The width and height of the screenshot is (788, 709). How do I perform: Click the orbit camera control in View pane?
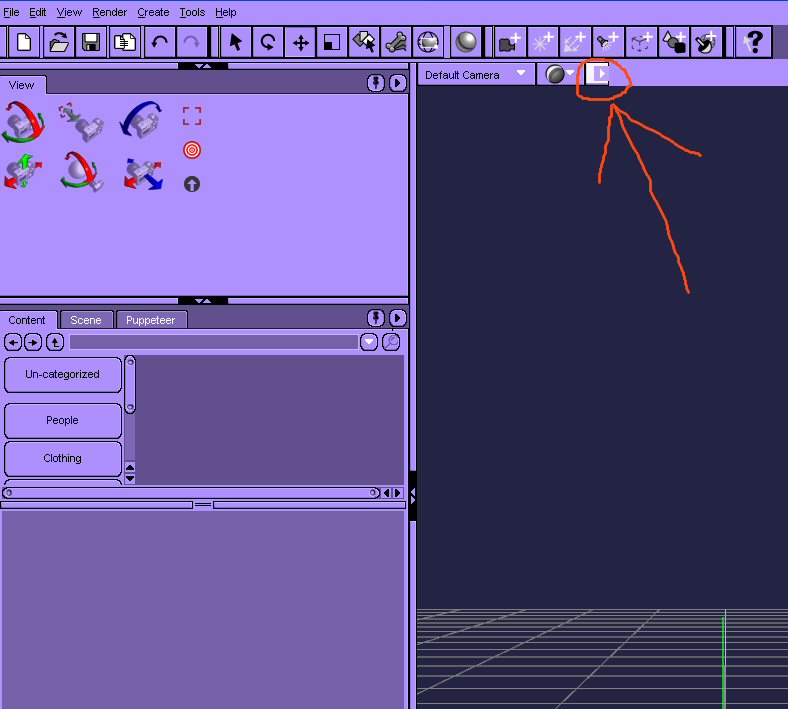[x=23, y=122]
